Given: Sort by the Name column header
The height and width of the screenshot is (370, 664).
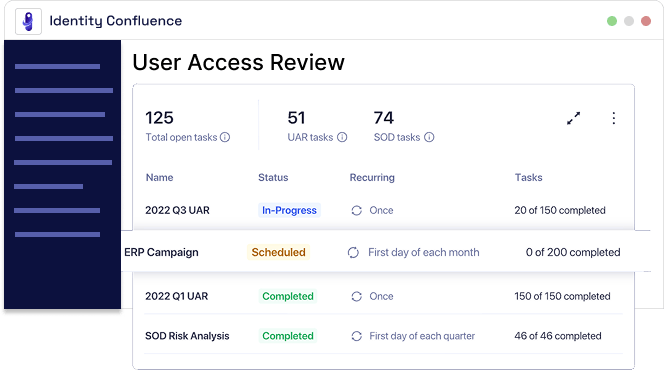Looking at the screenshot, I should (x=160, y=177).
